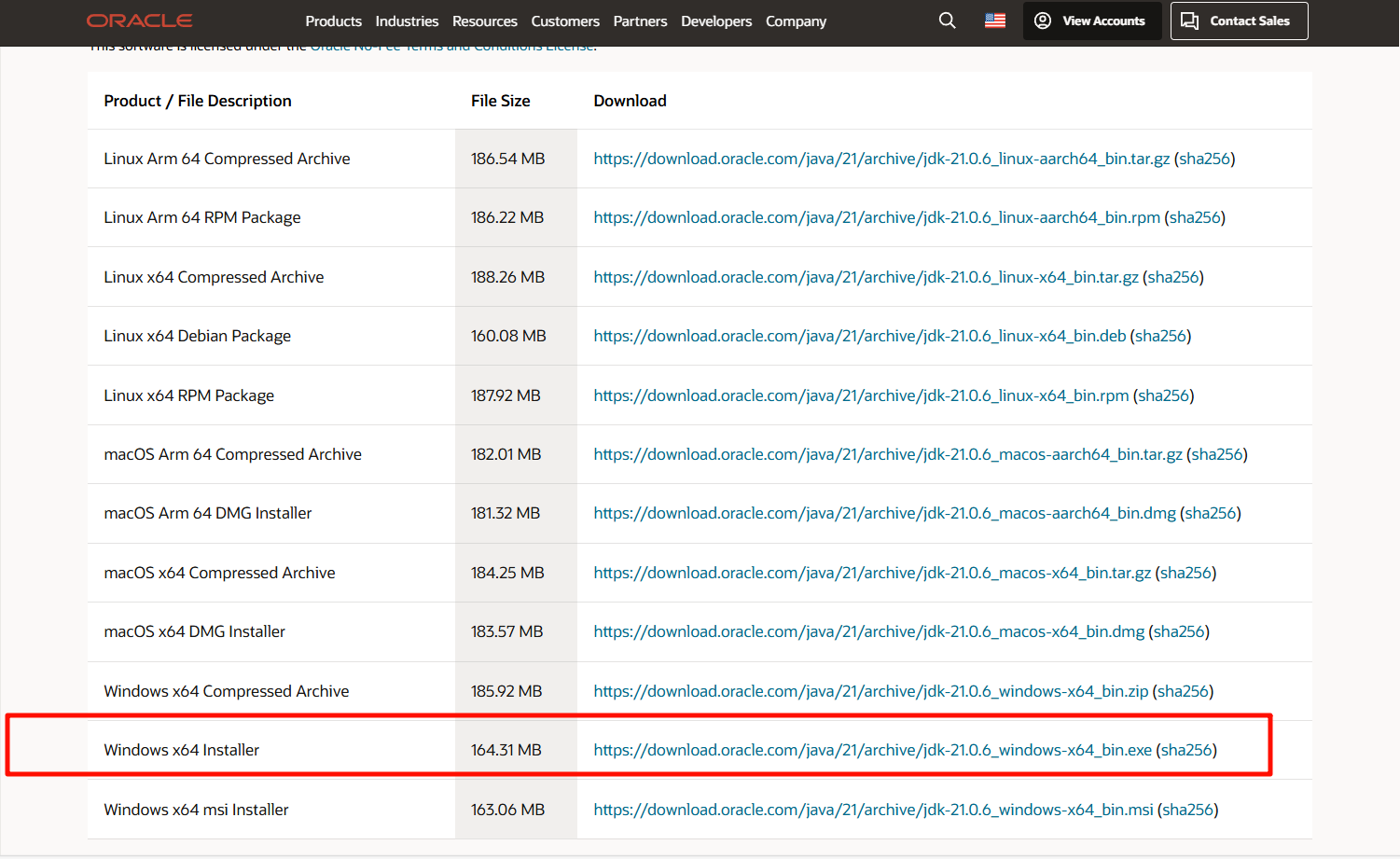Download the linux-x64_bin.rpm link
Image resolution: width=1400 pixels, height=859 pixels.
click(x=861, y=395)
